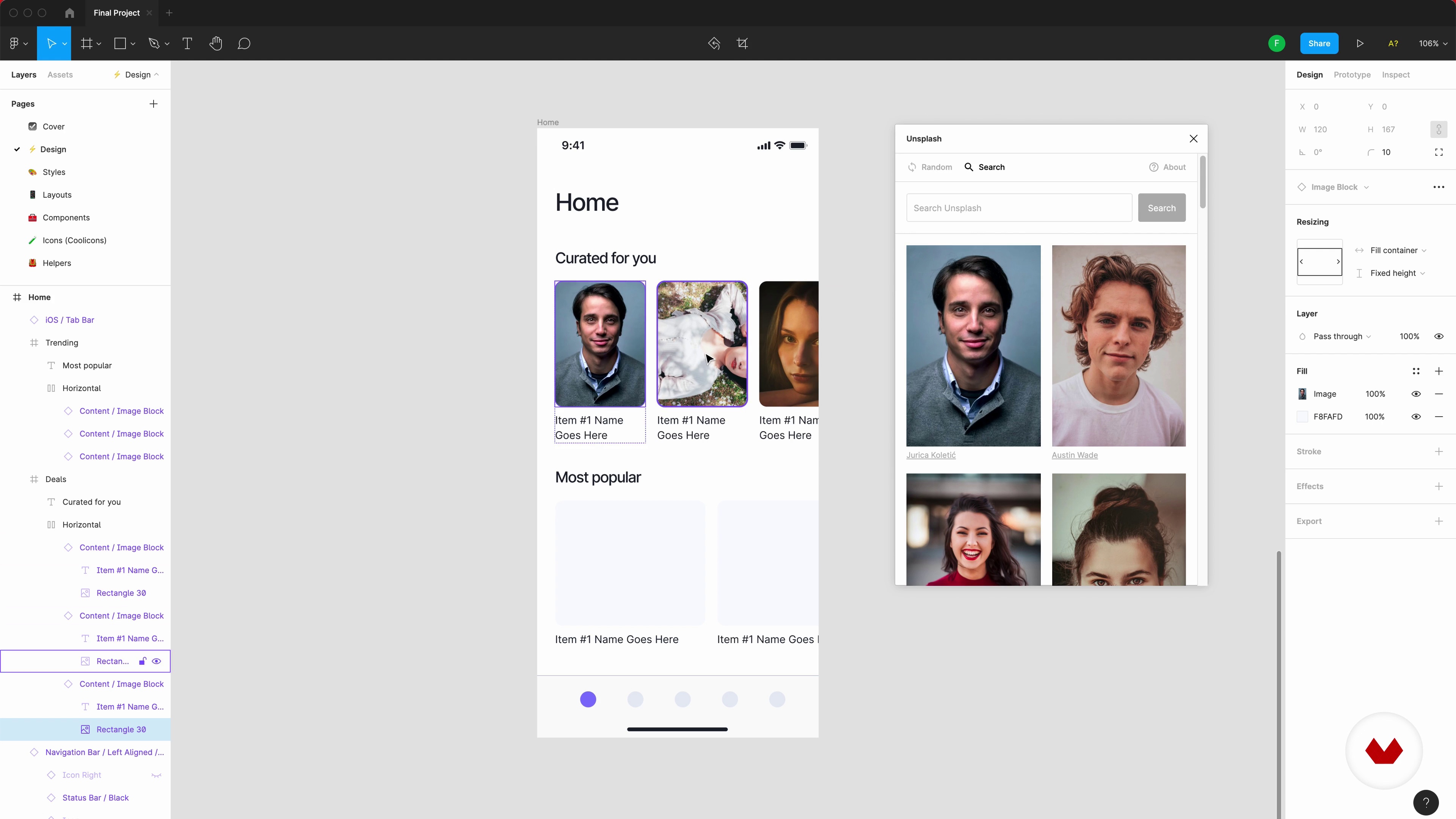Select Jurica Koletić man portrait thumbnail
This screenshot has height=819, width=1456.
pyautogui.click(x=973, y=346)
